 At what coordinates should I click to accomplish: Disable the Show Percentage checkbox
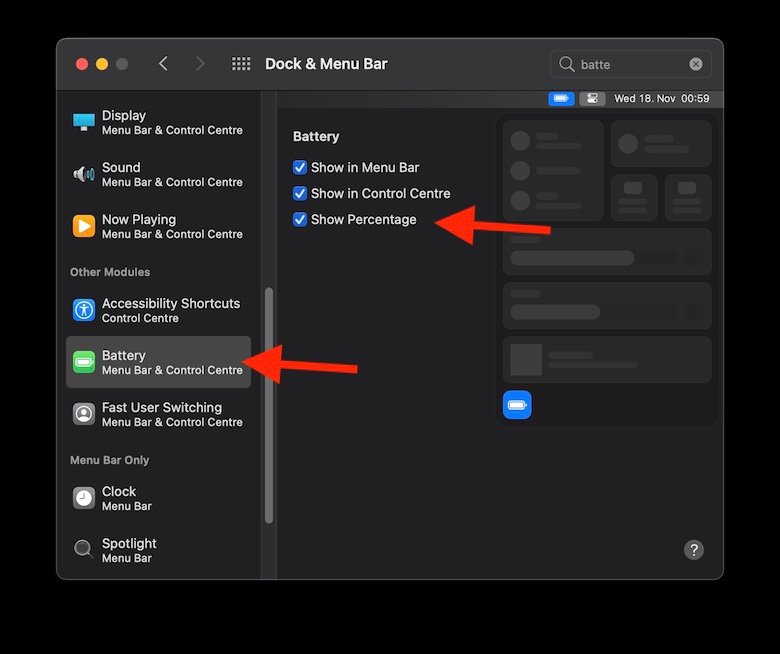(300, 220)
